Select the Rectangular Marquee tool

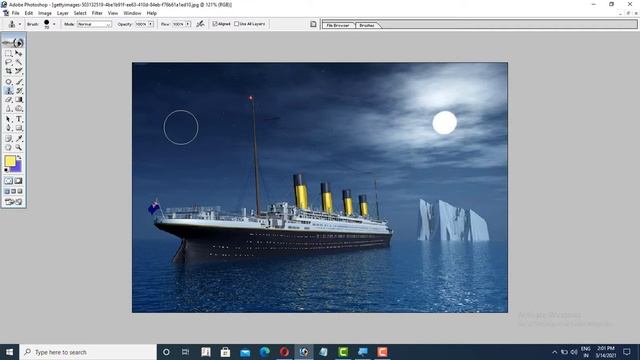[9, 53]
